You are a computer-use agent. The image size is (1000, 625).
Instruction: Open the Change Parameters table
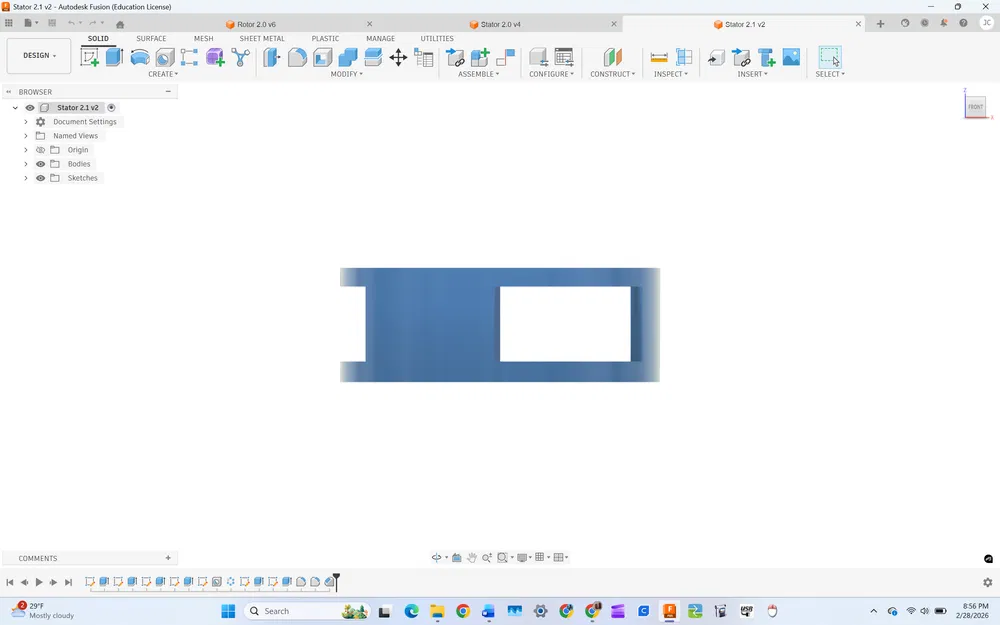coord(423,57)
